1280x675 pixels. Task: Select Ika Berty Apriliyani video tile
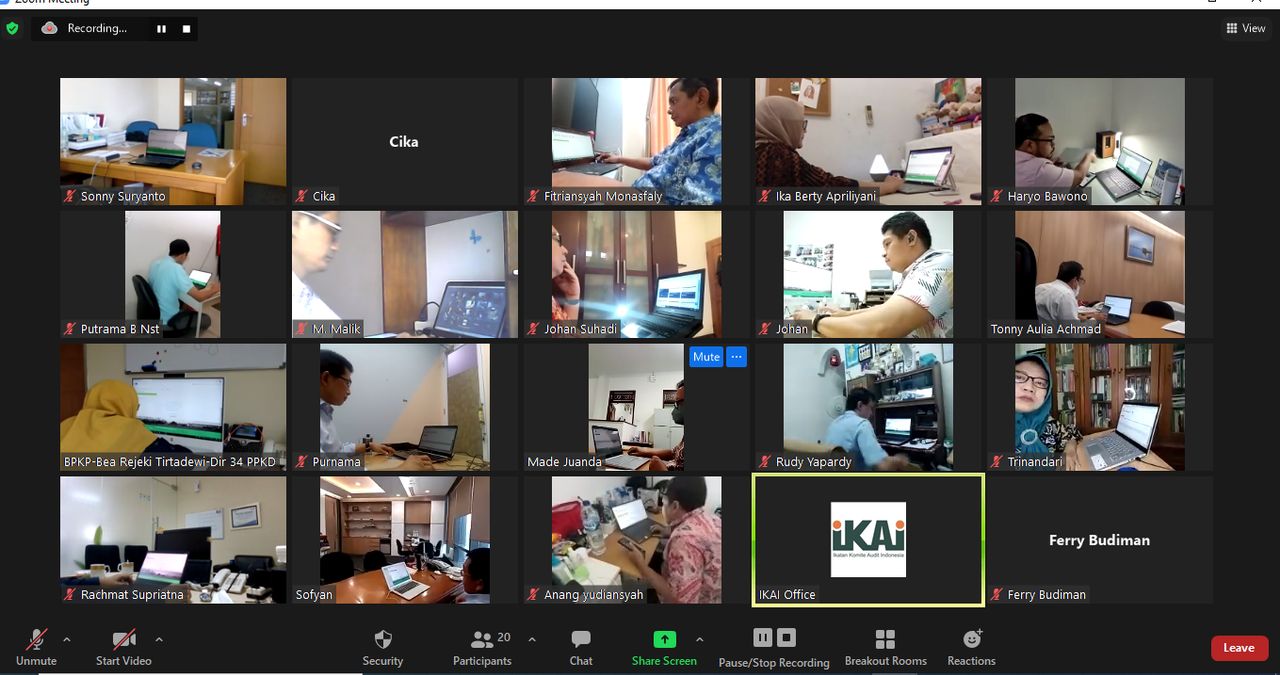[x=868, y=141]
